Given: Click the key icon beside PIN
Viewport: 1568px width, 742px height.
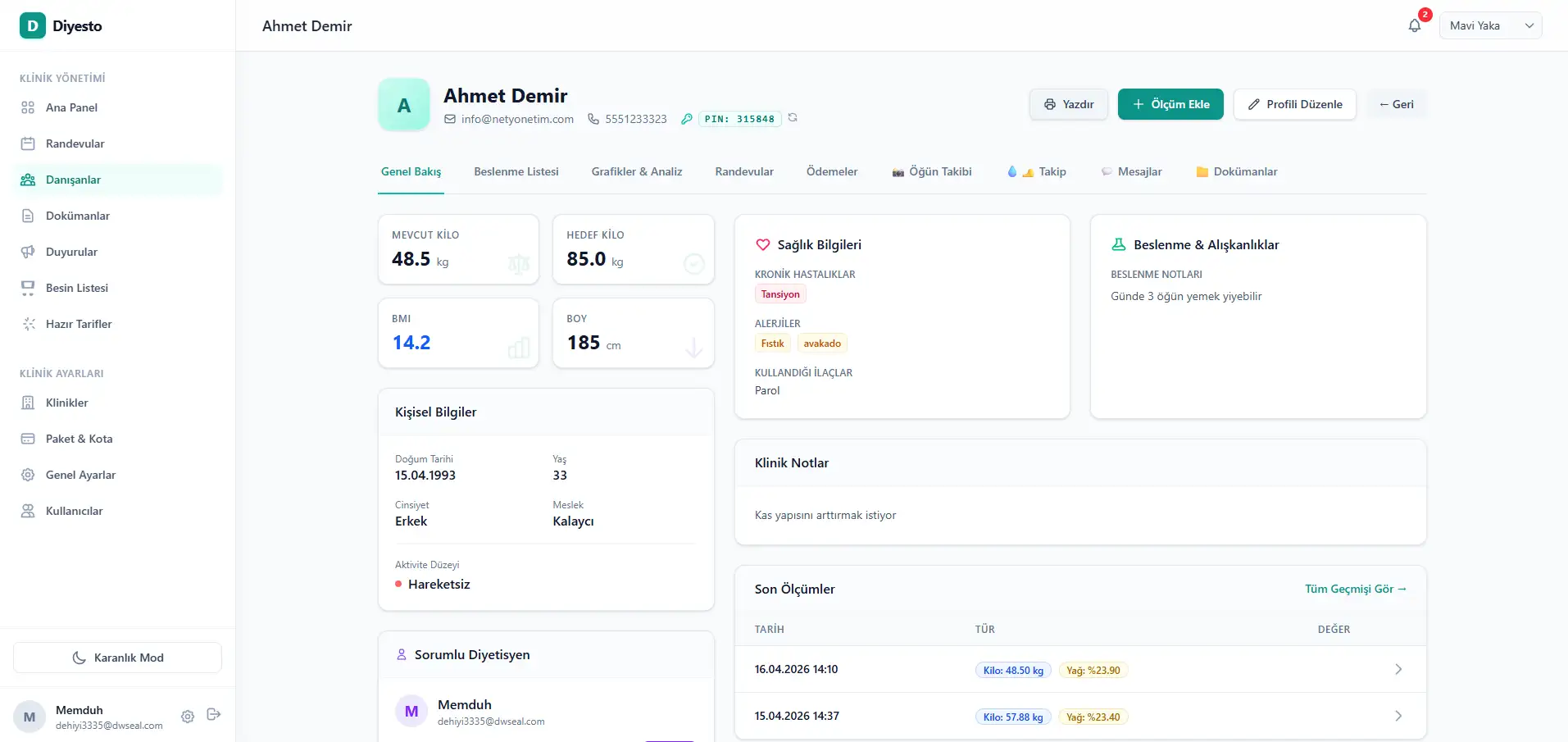Looking at the screenshot, I should click(x=687, y=119).
